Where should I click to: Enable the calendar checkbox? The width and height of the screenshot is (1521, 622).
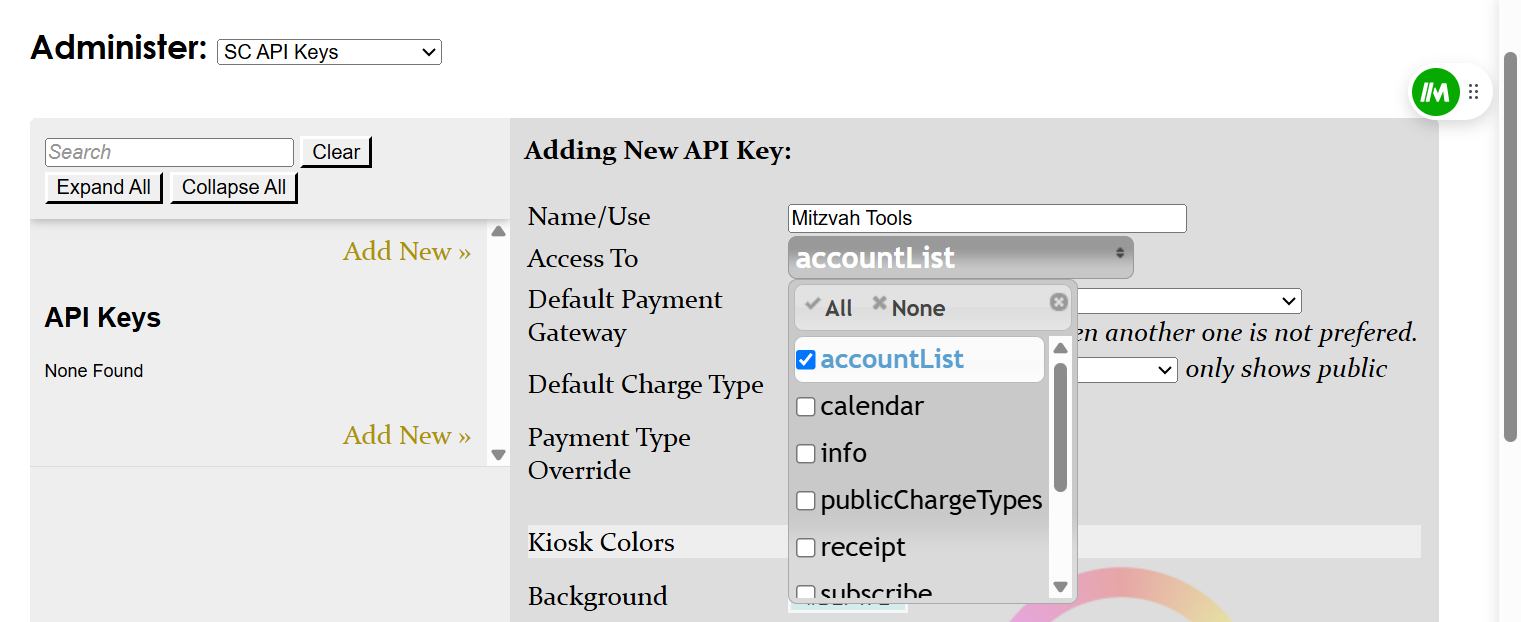click(806, 407)
